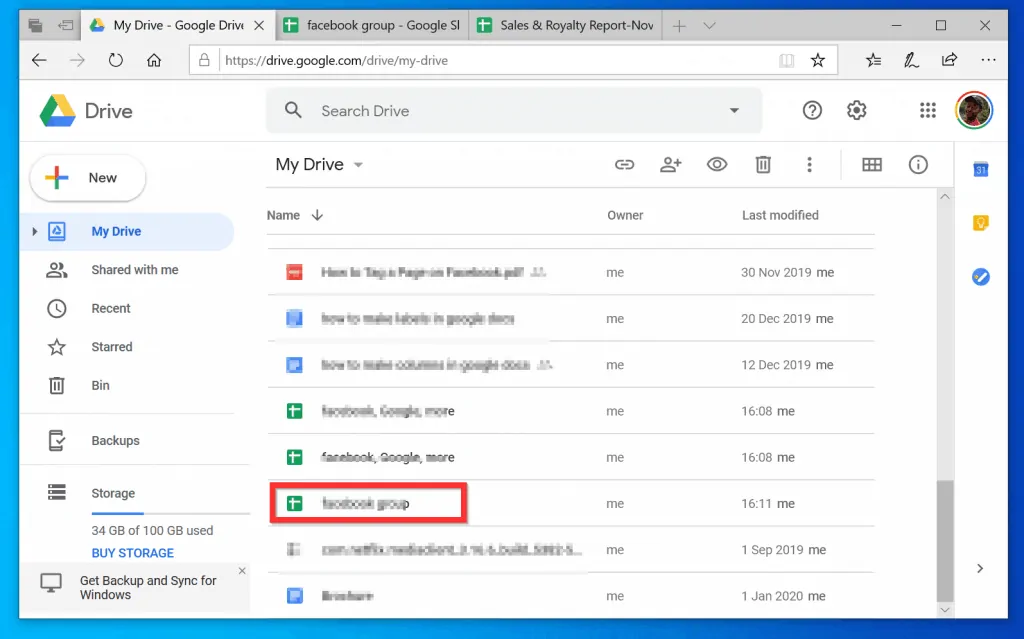Click the trash remove icon
This screenshot has width=1024, height=639.
pos(763,165)
